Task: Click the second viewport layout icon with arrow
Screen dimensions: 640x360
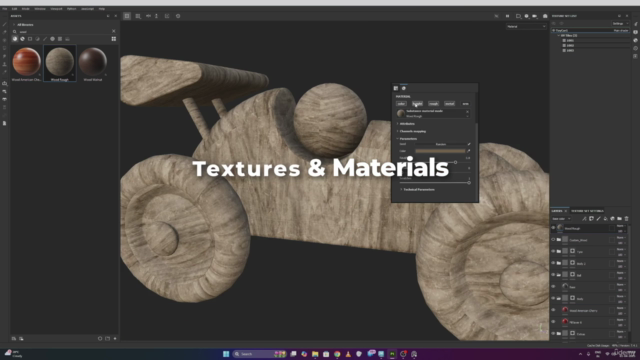Action: point(138,16)
